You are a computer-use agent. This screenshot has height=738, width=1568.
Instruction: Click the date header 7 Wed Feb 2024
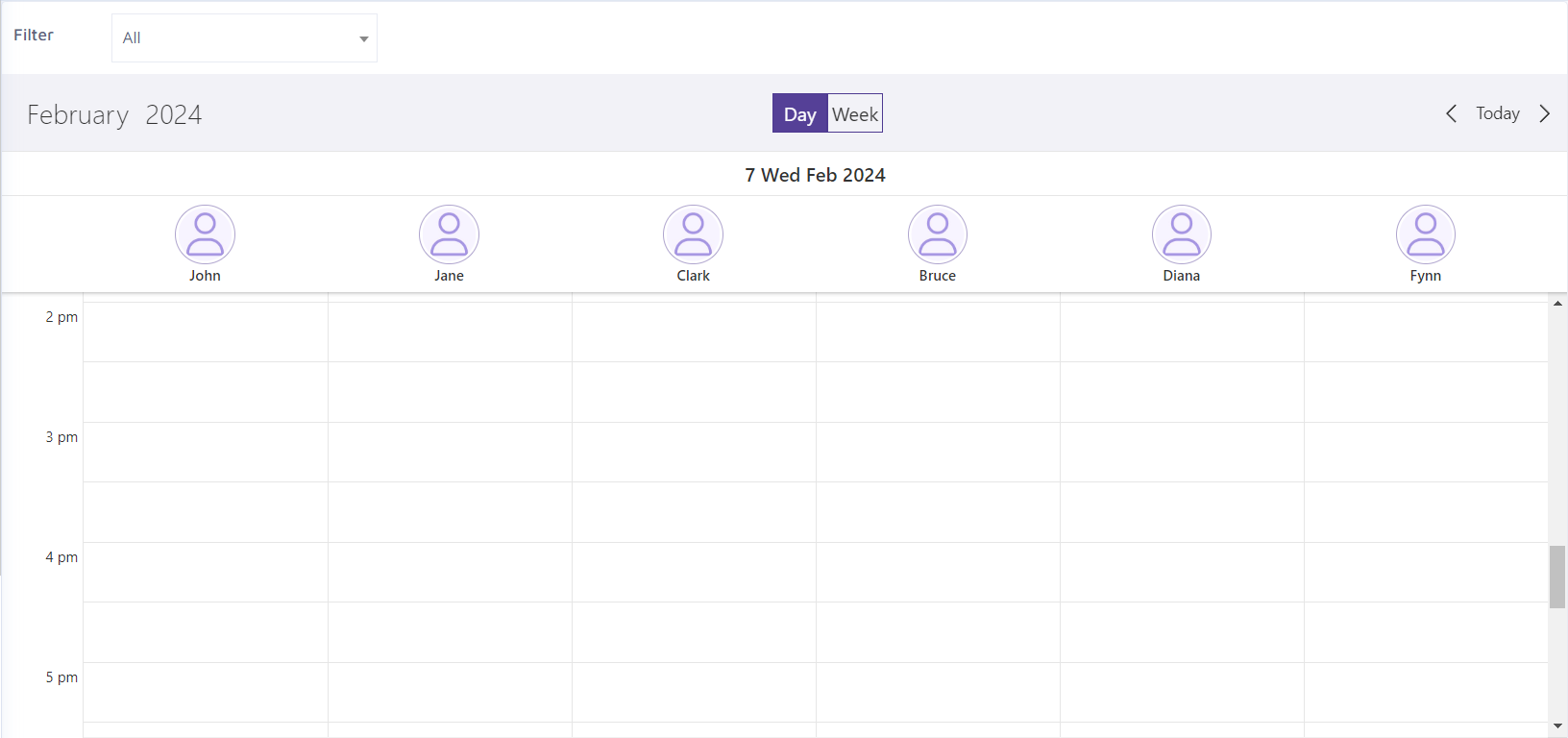coord(815,175)
